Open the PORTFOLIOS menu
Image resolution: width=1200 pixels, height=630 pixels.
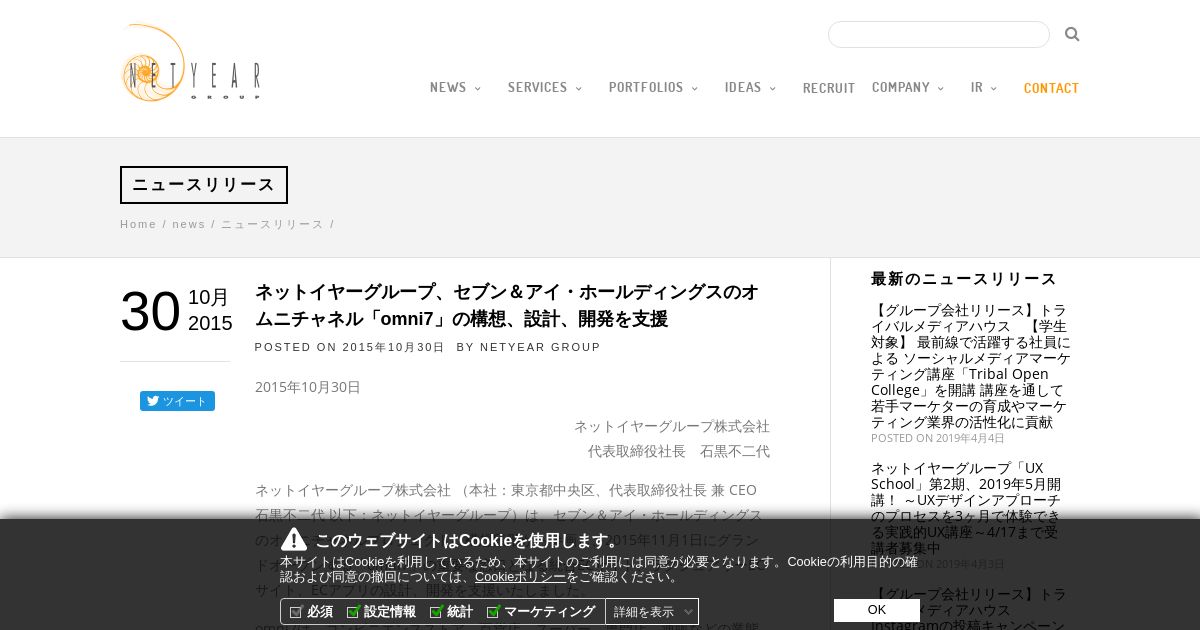point(646,88)
